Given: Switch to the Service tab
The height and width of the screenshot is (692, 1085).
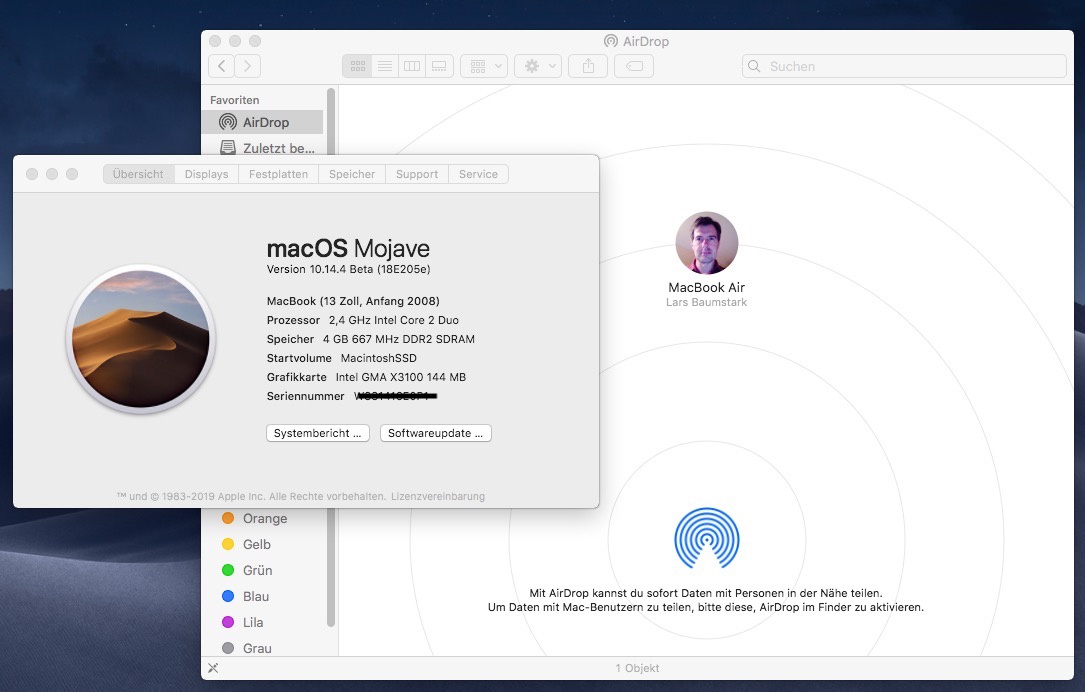Looking at the screenshot, I should pos(478,174).
